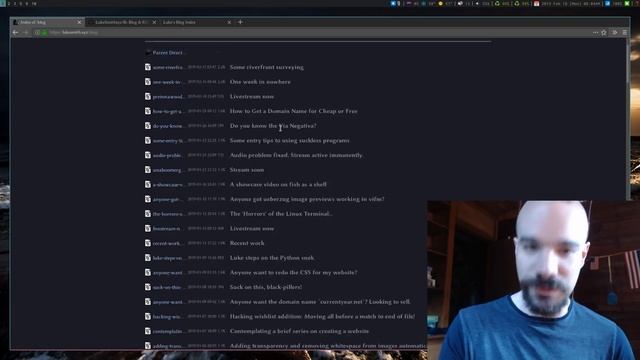The height and width of the screenshot is (360, 640).
Task: Click file icon for Some riverfront surveying
Action: (148, 67)
